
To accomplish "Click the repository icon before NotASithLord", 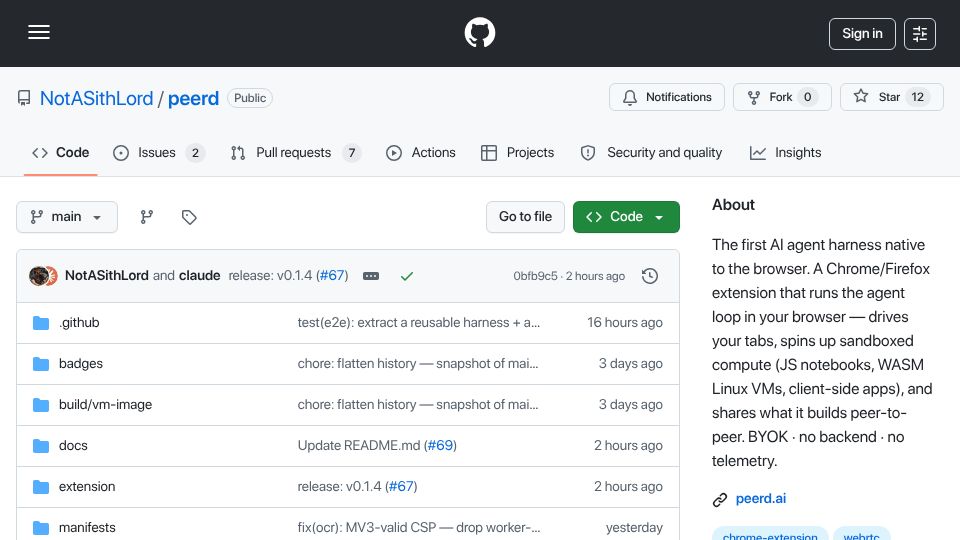I will click(24, 98).
